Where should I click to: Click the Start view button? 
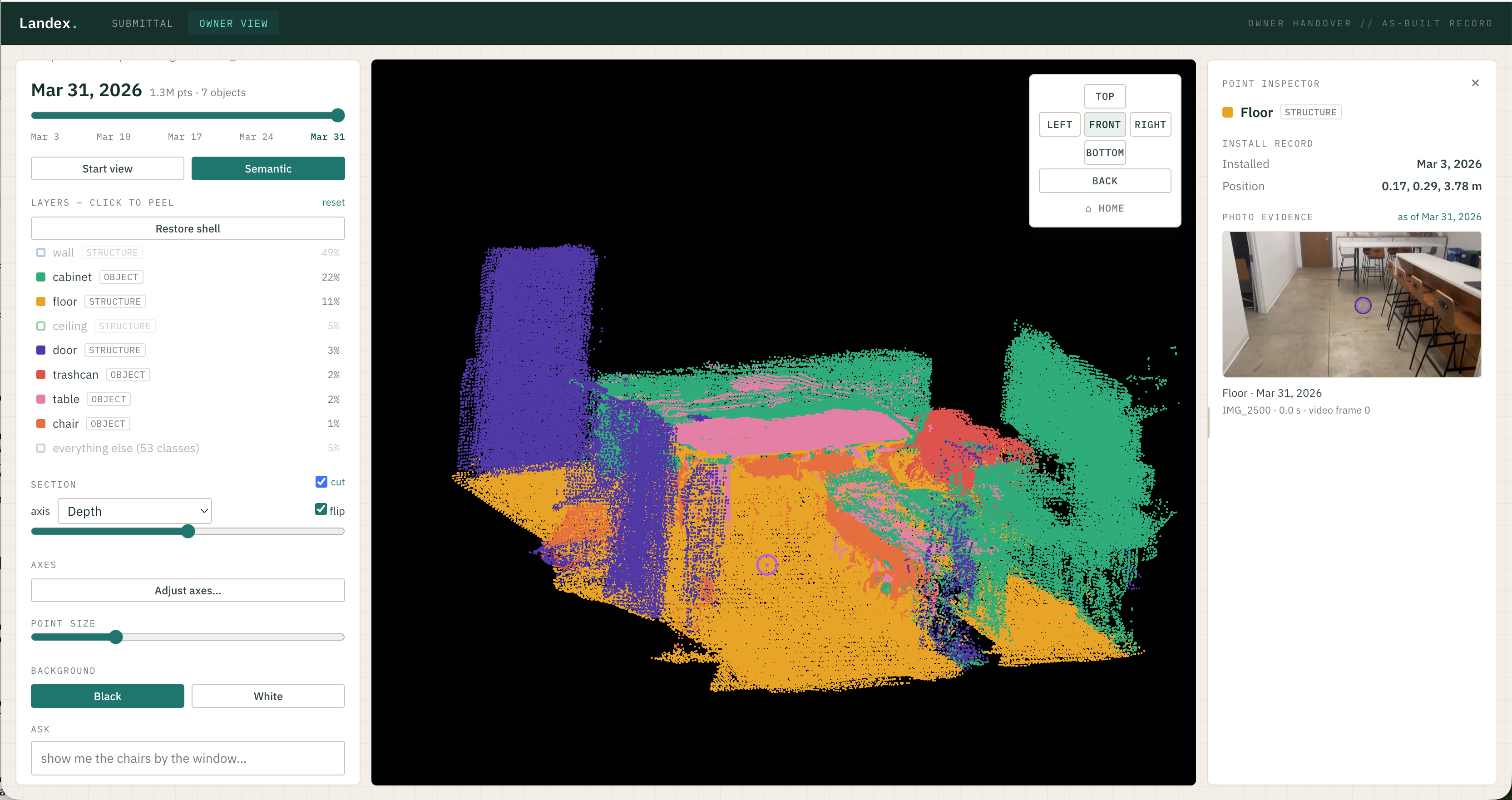click(108, 168)
